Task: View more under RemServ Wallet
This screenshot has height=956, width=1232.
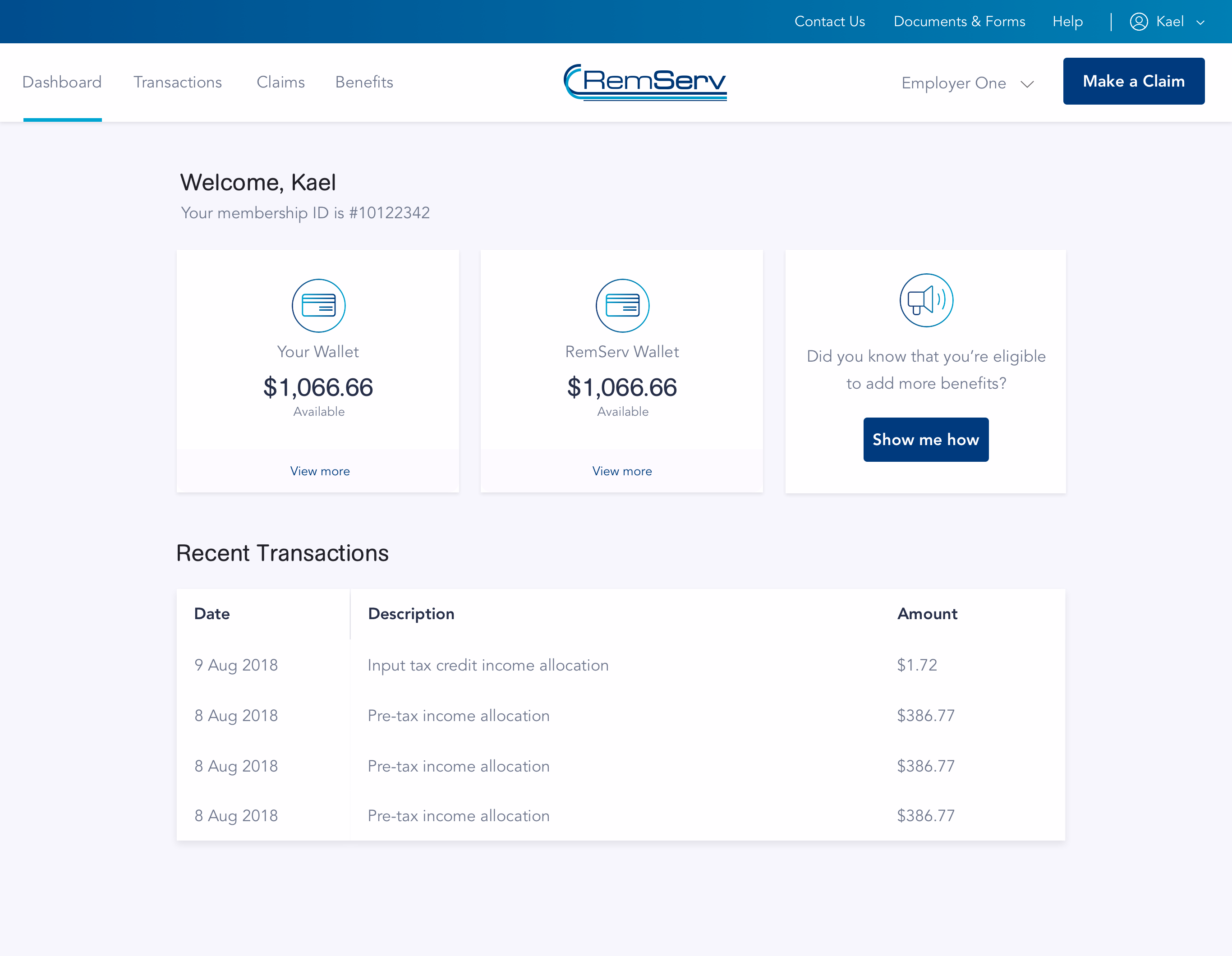Action: (x=622, y=471)
